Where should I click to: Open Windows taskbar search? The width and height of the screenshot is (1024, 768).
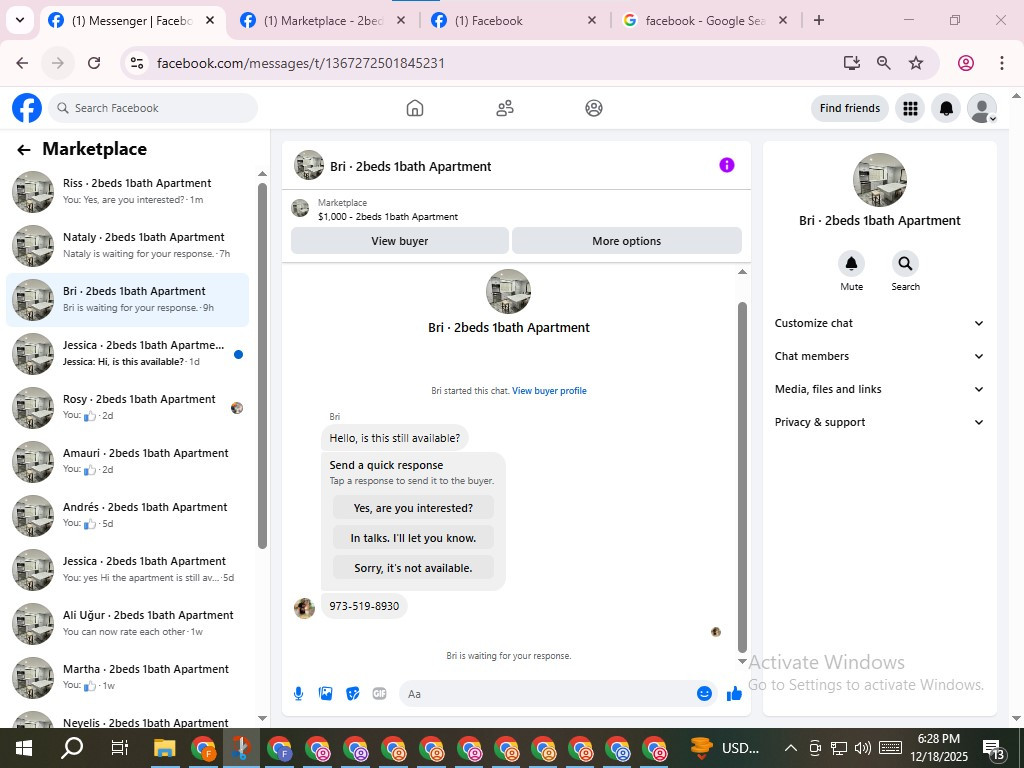coord(72,748)
